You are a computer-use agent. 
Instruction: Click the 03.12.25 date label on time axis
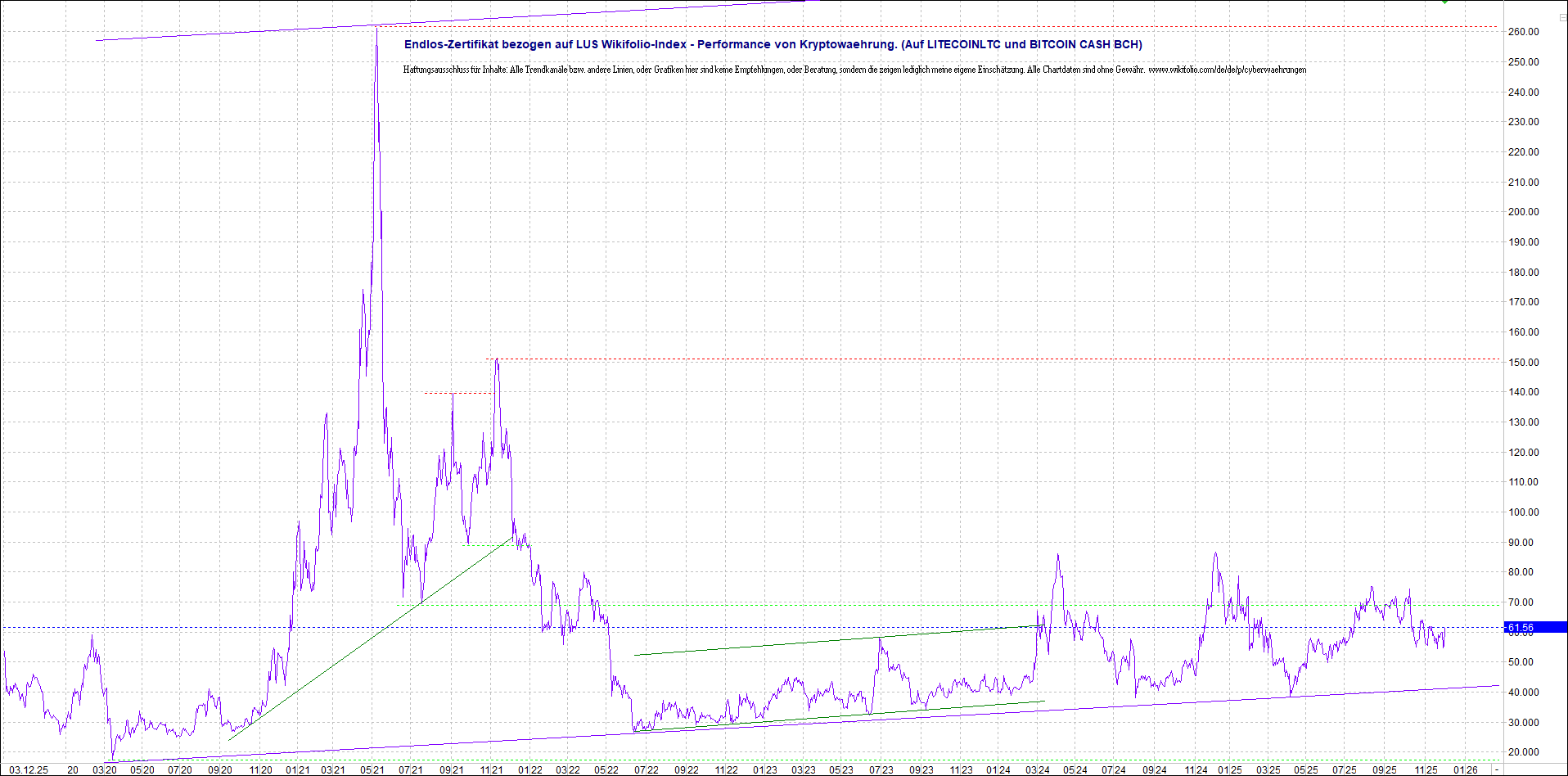(x=29, y=769)
